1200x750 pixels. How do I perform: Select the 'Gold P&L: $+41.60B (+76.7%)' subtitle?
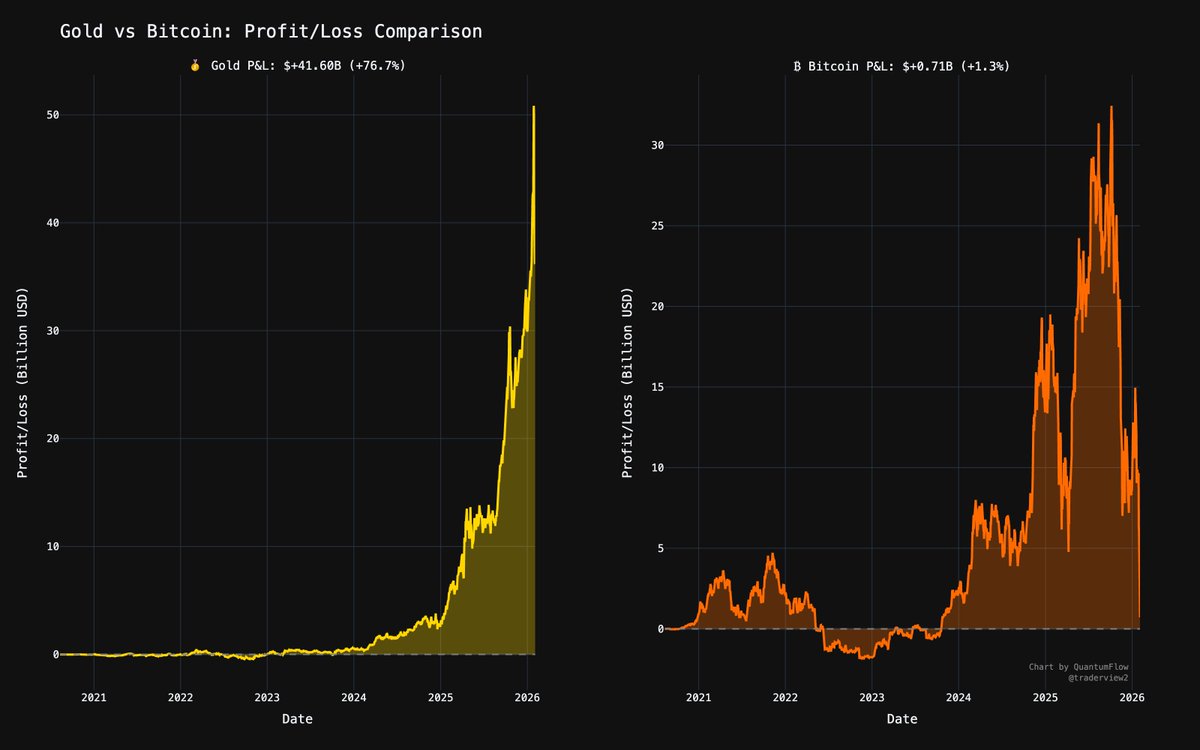308,66
